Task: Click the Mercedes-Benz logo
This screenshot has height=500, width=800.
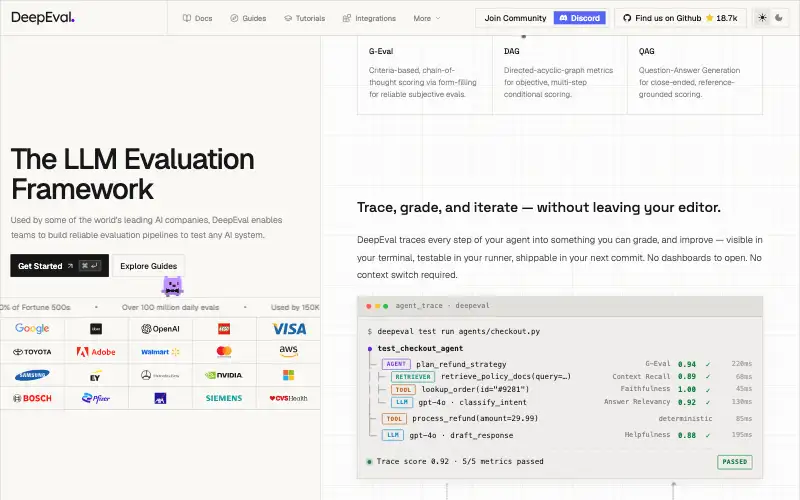Action: pyautogui.click(x=160, y=375)
